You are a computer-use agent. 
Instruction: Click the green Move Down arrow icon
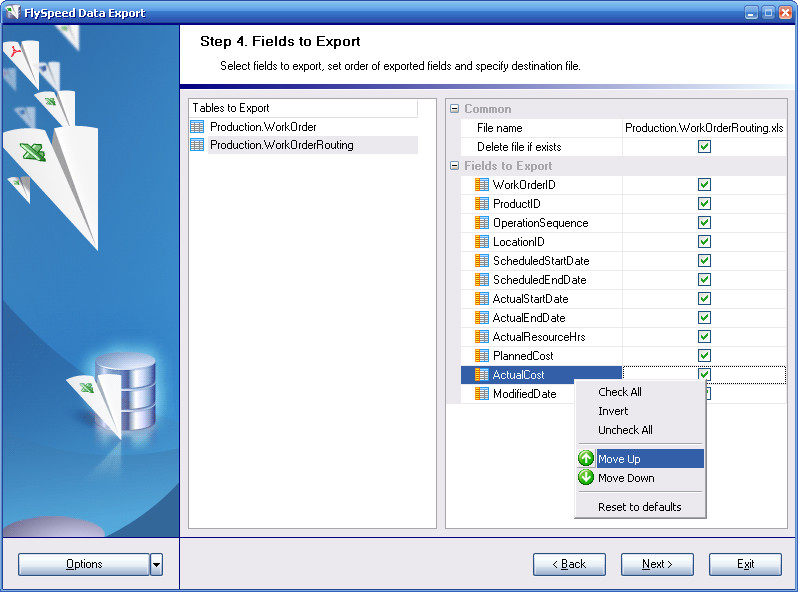586,477
